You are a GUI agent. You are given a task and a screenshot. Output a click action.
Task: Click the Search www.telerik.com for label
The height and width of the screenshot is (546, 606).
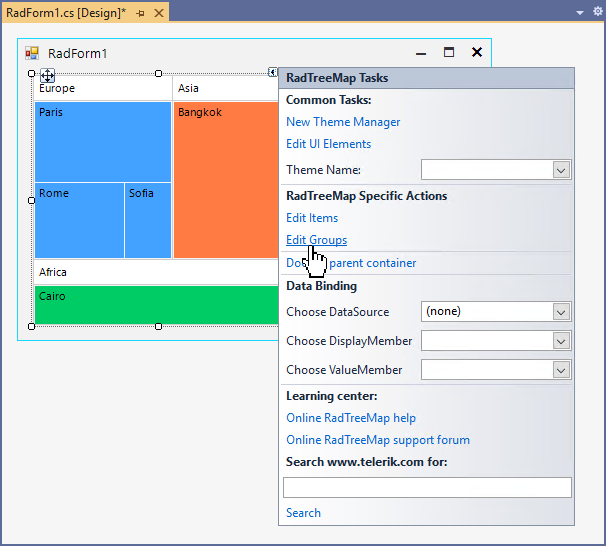(x=366, y=462)
